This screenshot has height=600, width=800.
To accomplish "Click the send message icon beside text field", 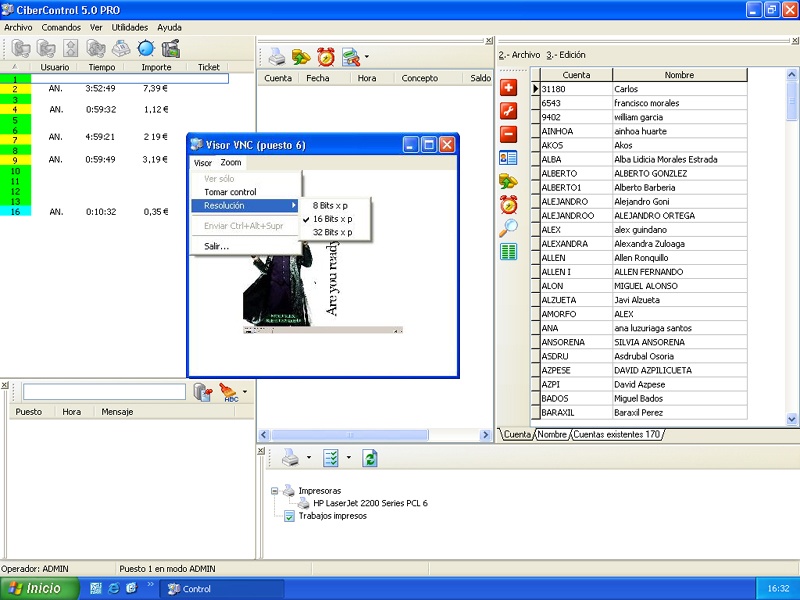I will point(203,392).
